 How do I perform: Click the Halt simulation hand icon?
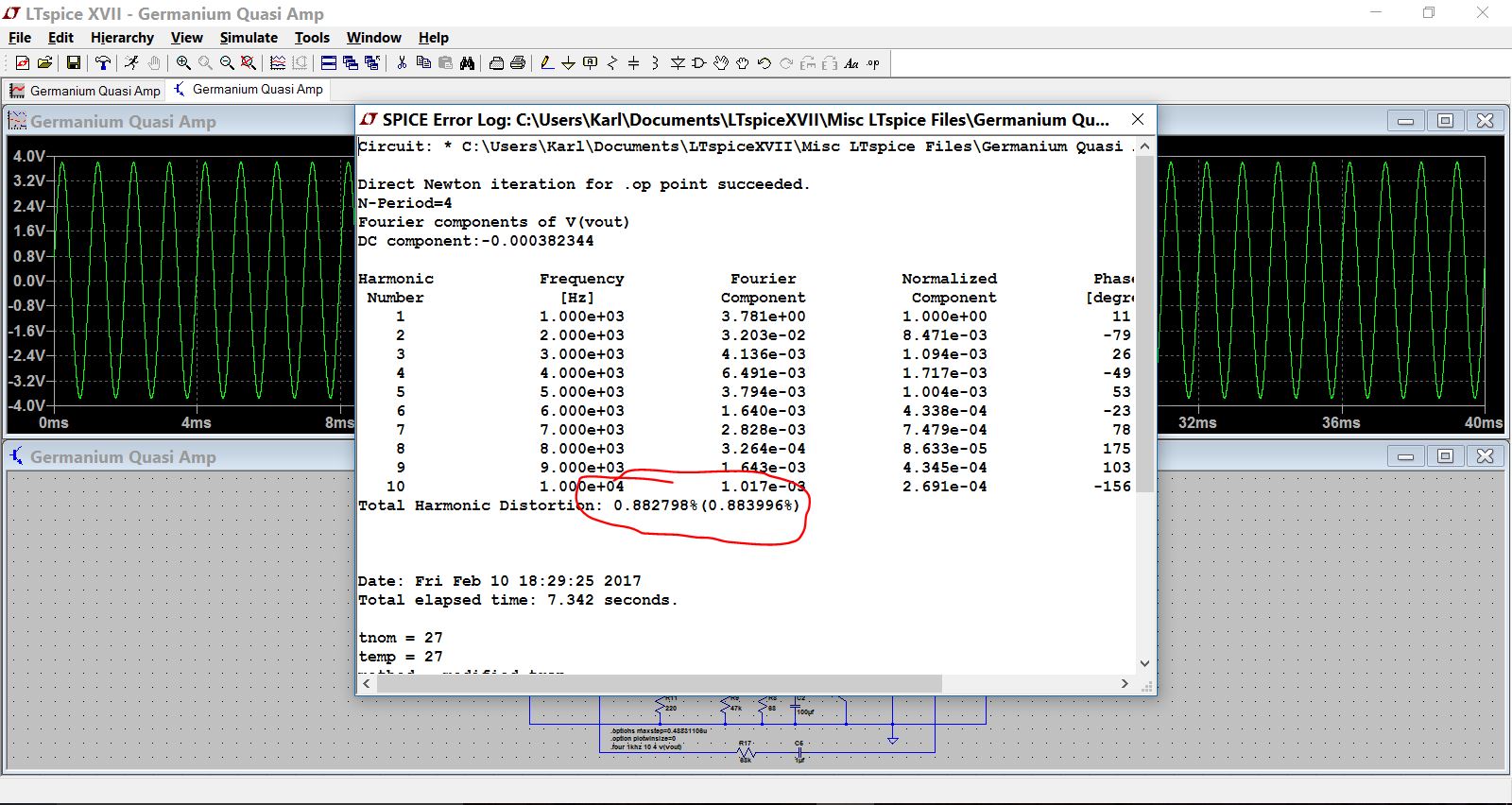coord(153,63)
